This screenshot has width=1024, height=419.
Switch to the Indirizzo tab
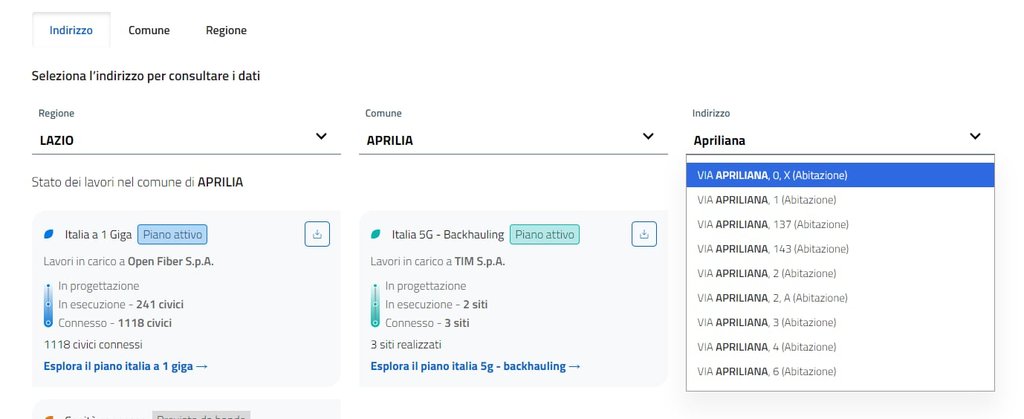(x=71, y=30)
